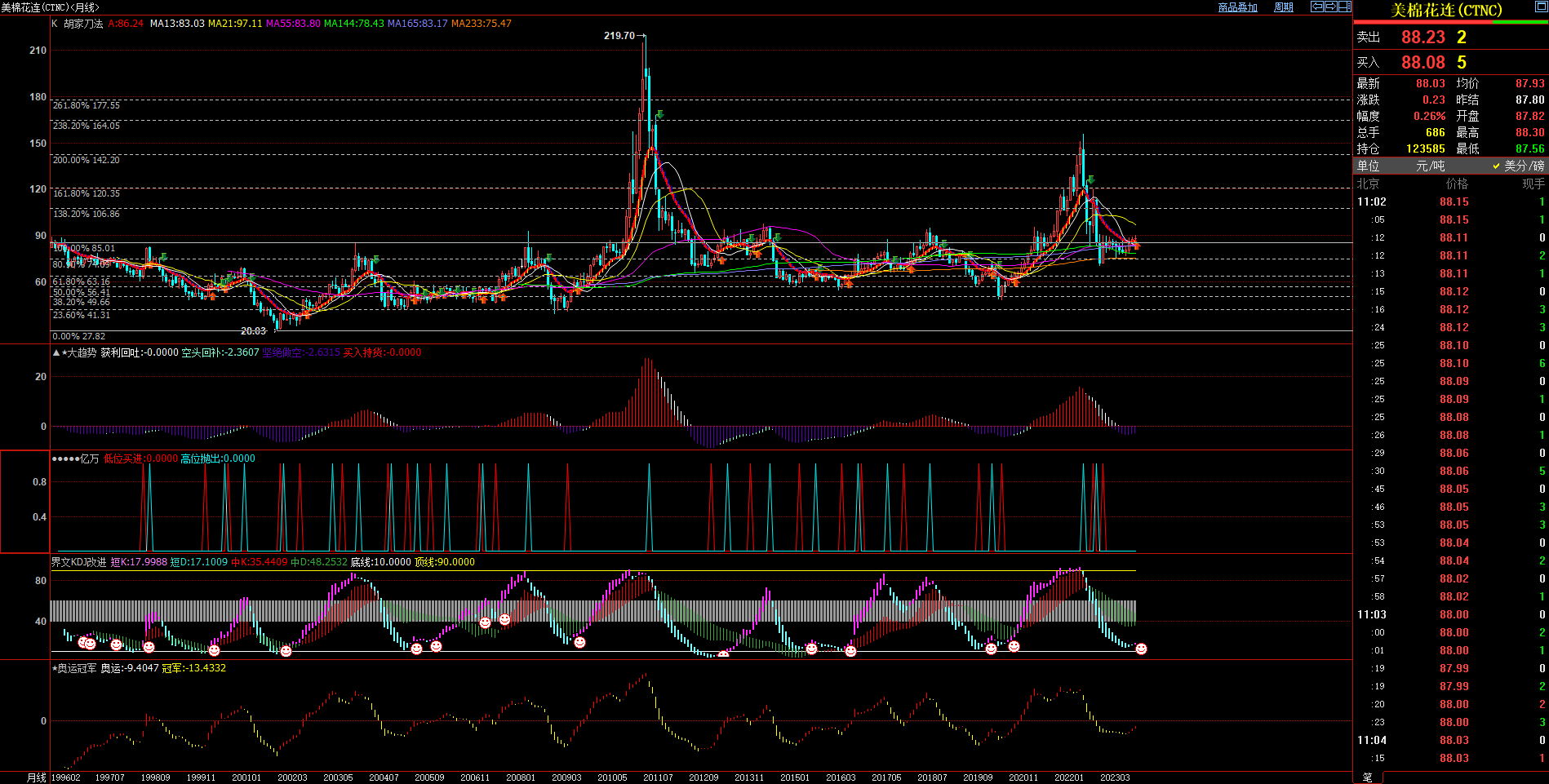This screenshot has width=1549, height=784.
Task: Switch unit to 元/吨
Action: 1430,166
